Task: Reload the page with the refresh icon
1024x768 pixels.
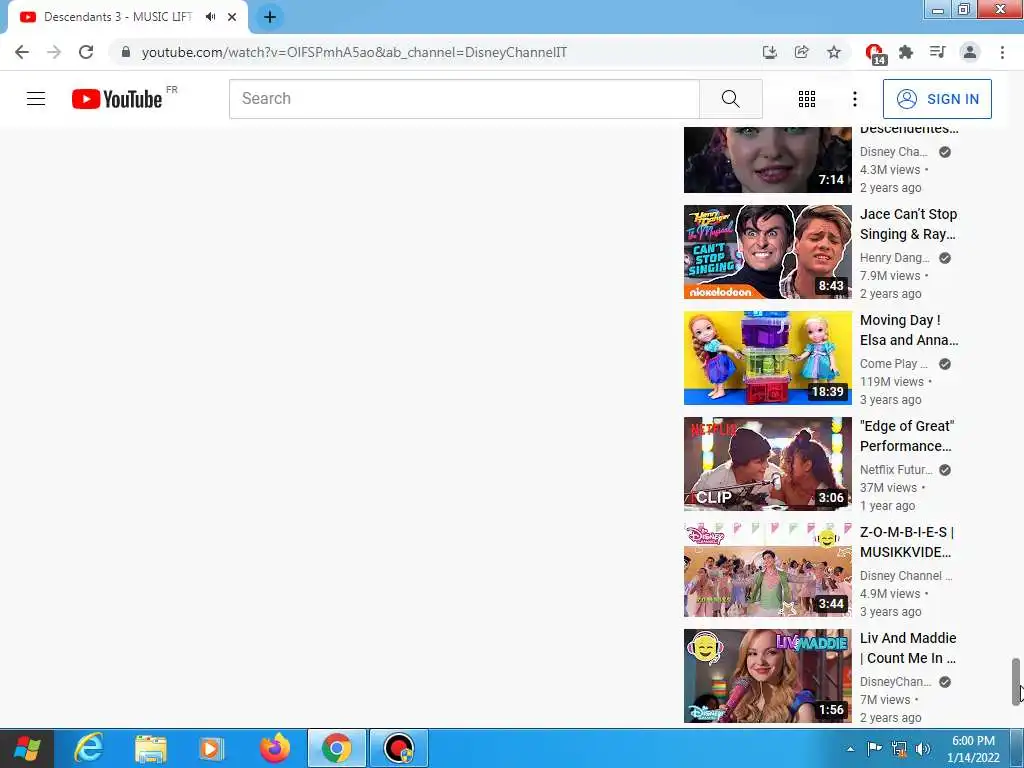Action: [x=86, y=52]
